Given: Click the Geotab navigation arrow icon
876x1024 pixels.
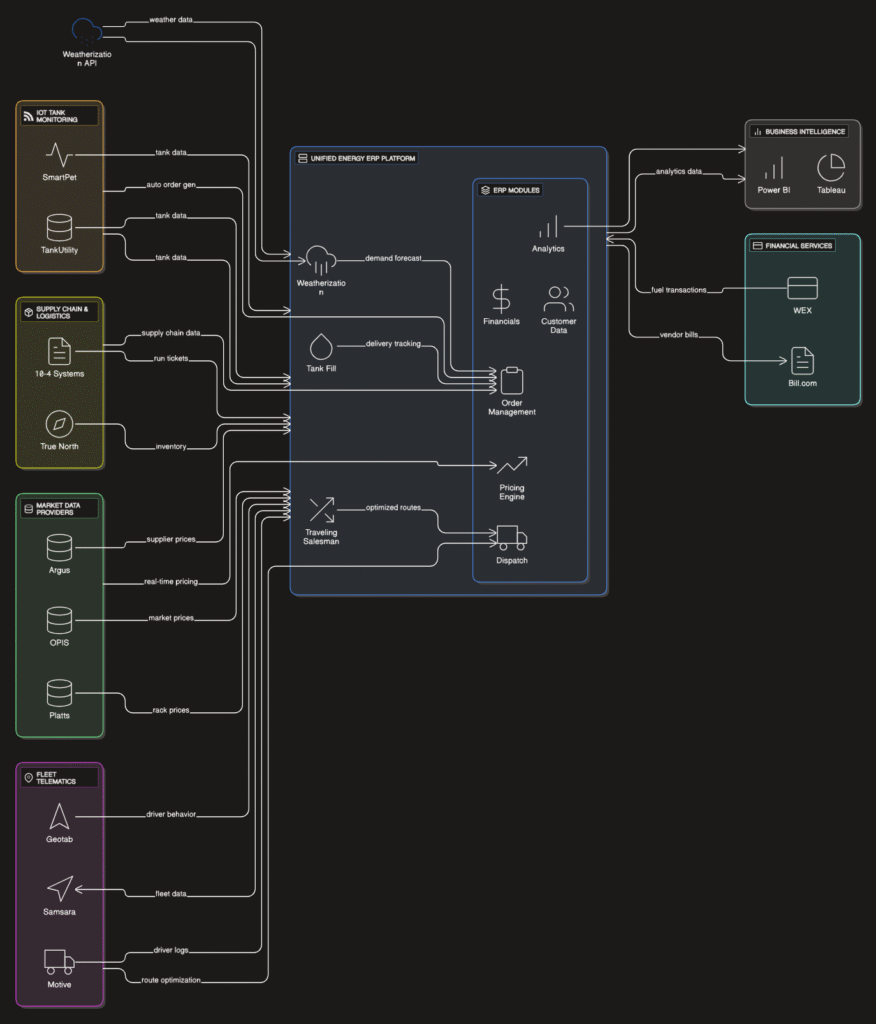Looking at the screenshot, I should 59,816.
